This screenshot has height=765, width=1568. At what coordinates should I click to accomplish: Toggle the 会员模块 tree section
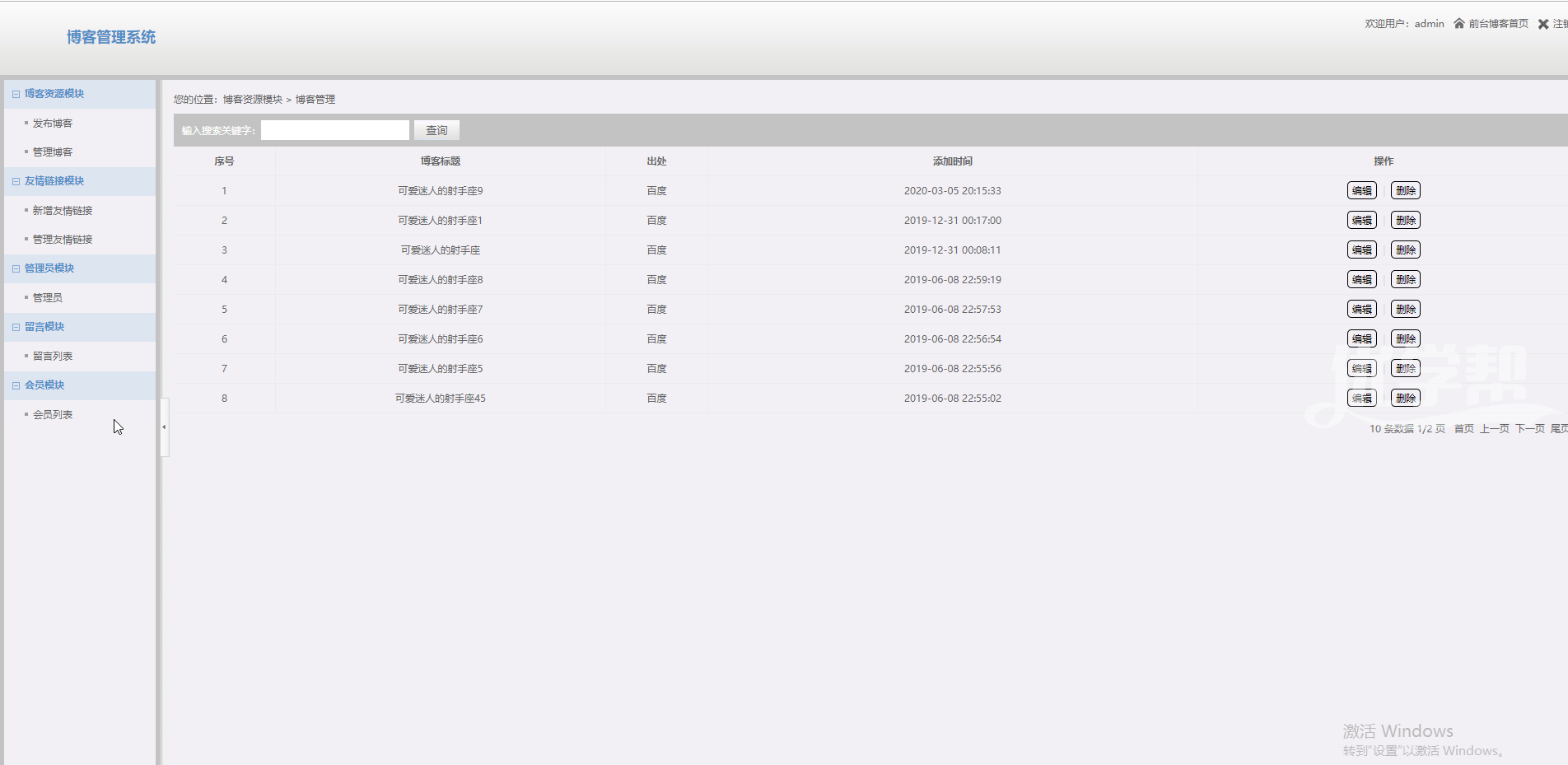pyautogui.click(x=16, y=385)
